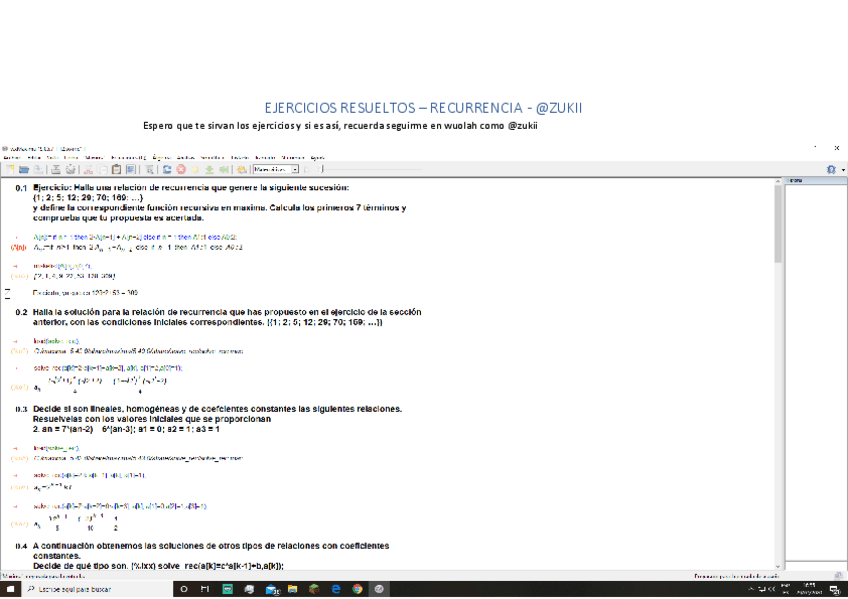Open the Álgebra menu
This screenshot has width=848, height=599.
tap(162, 157)
